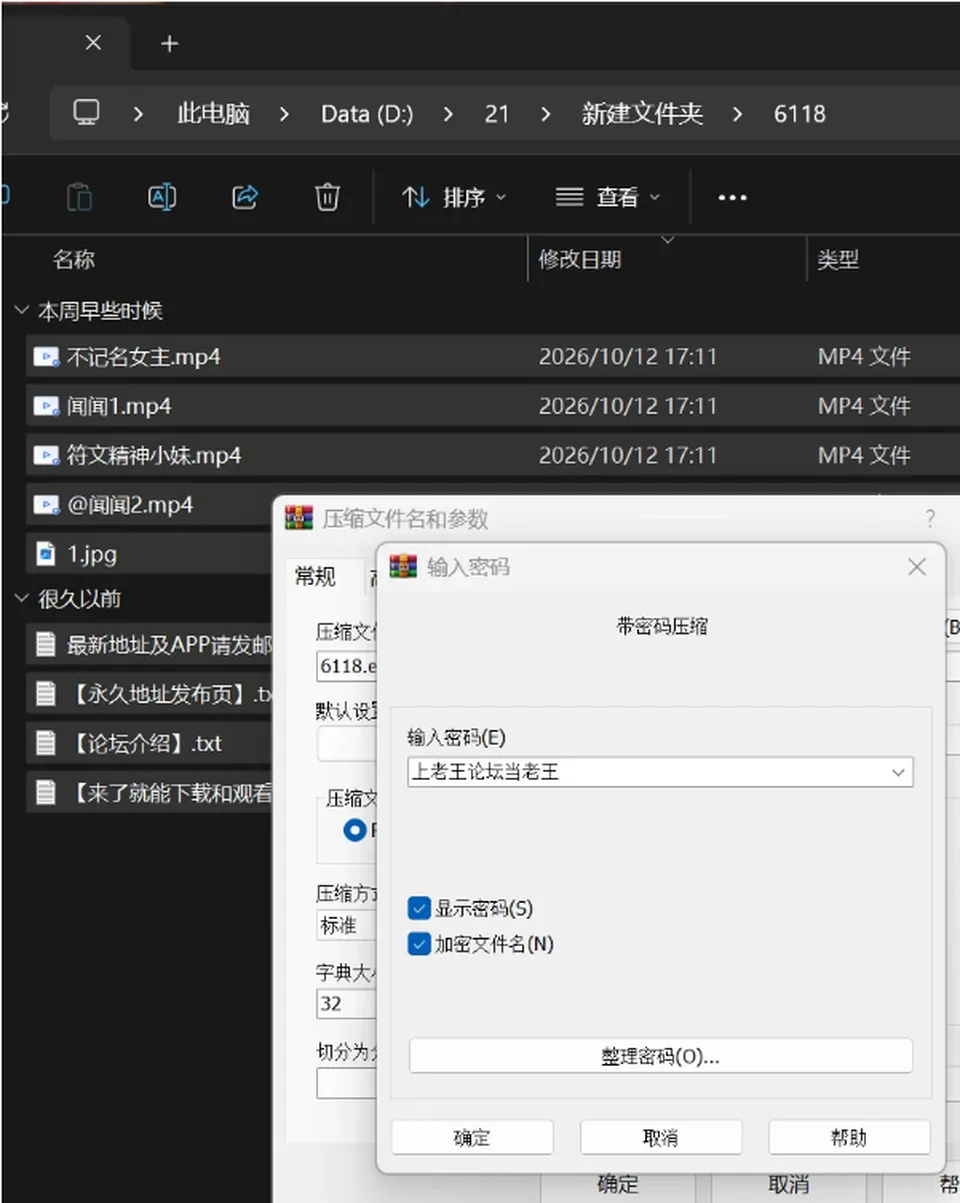Close the 输入密码 dialog with X

(916, 567)
